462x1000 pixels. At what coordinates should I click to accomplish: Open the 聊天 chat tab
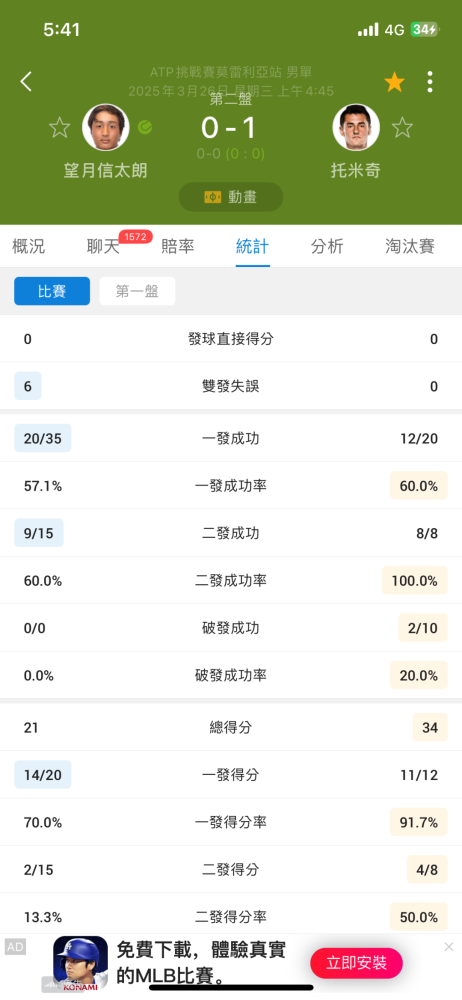point(103,246)
